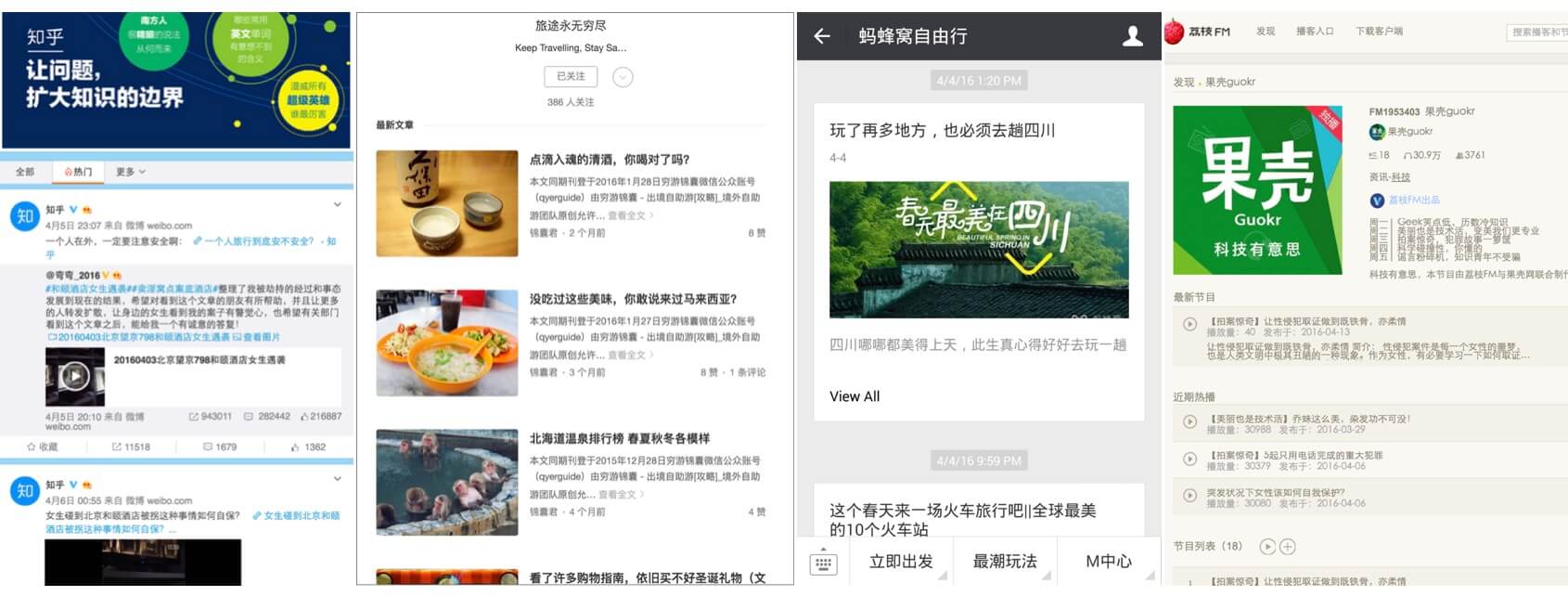This screenshot has width=1568, height=609.
Task: Open the profile icon in 蚂蜂窝自由行 header
Action: coord(1133,36)
